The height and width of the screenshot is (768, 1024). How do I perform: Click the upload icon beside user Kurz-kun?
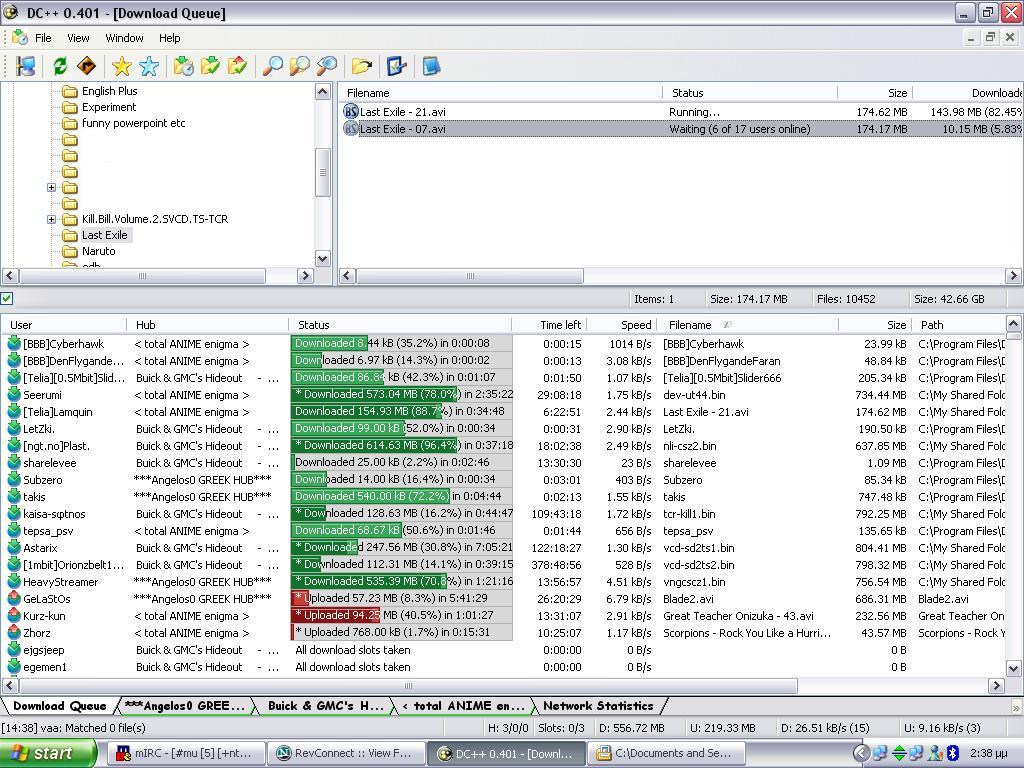coord(14,615)
